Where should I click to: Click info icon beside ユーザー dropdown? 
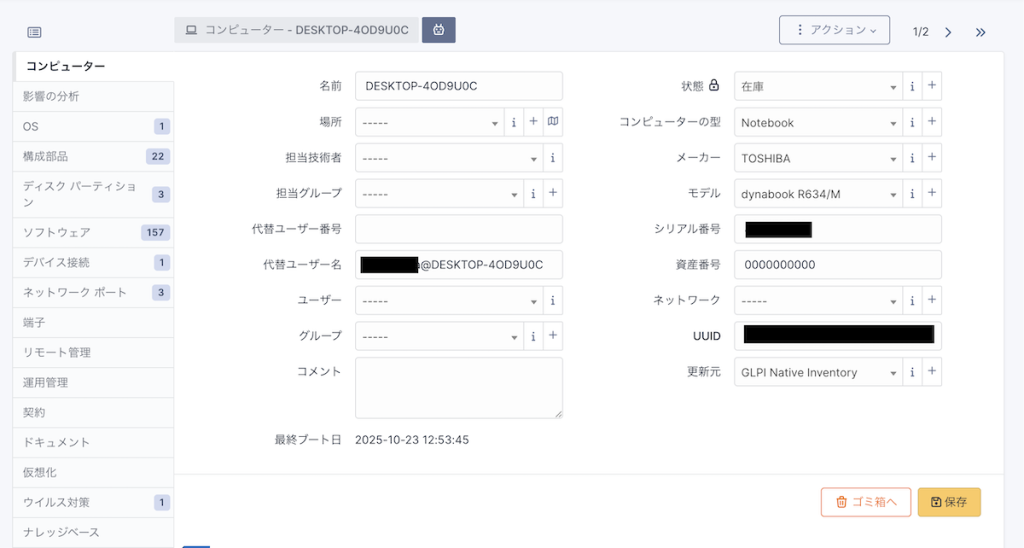[553, 301]
